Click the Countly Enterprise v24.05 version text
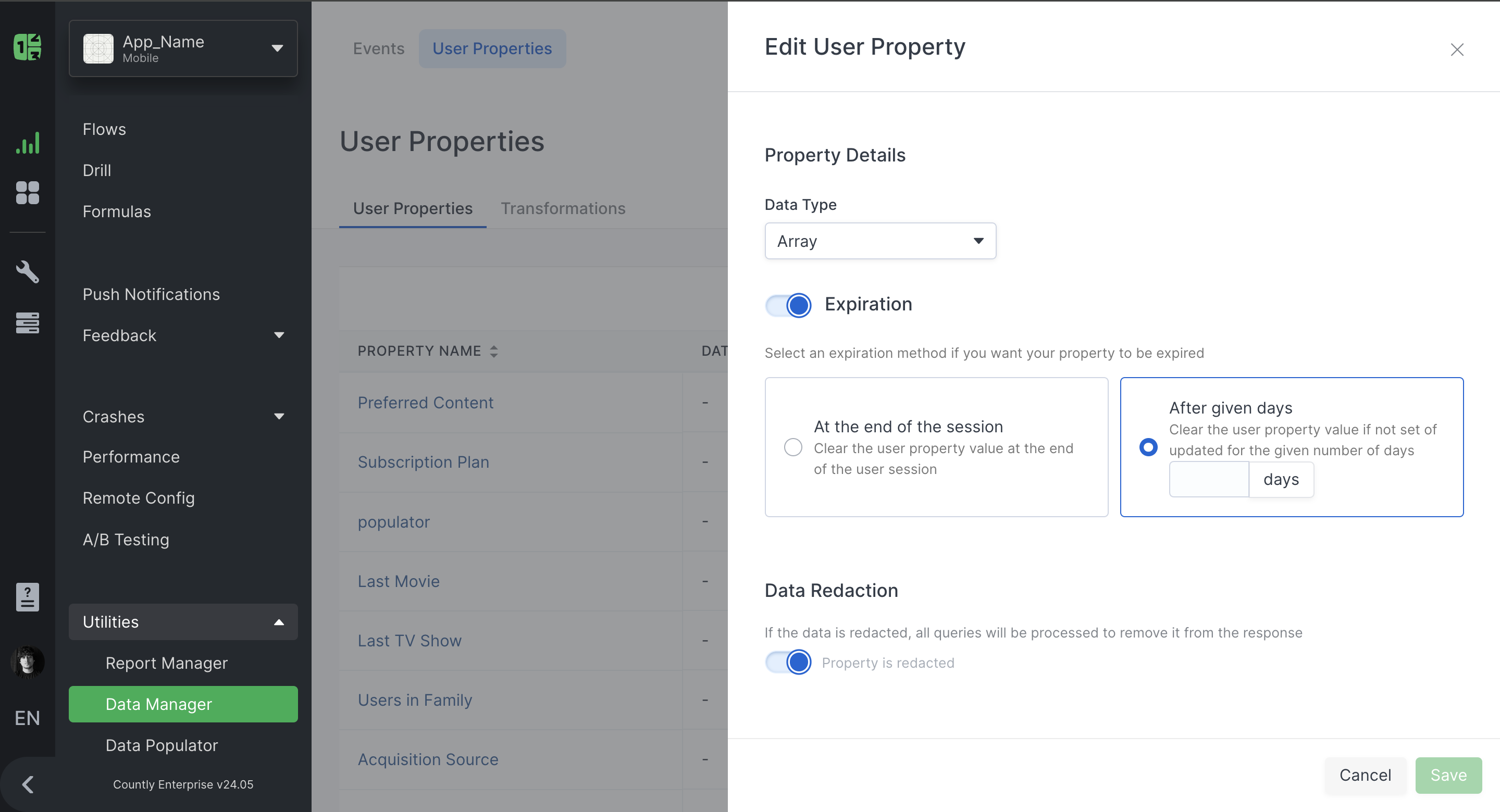 point(183,784)
